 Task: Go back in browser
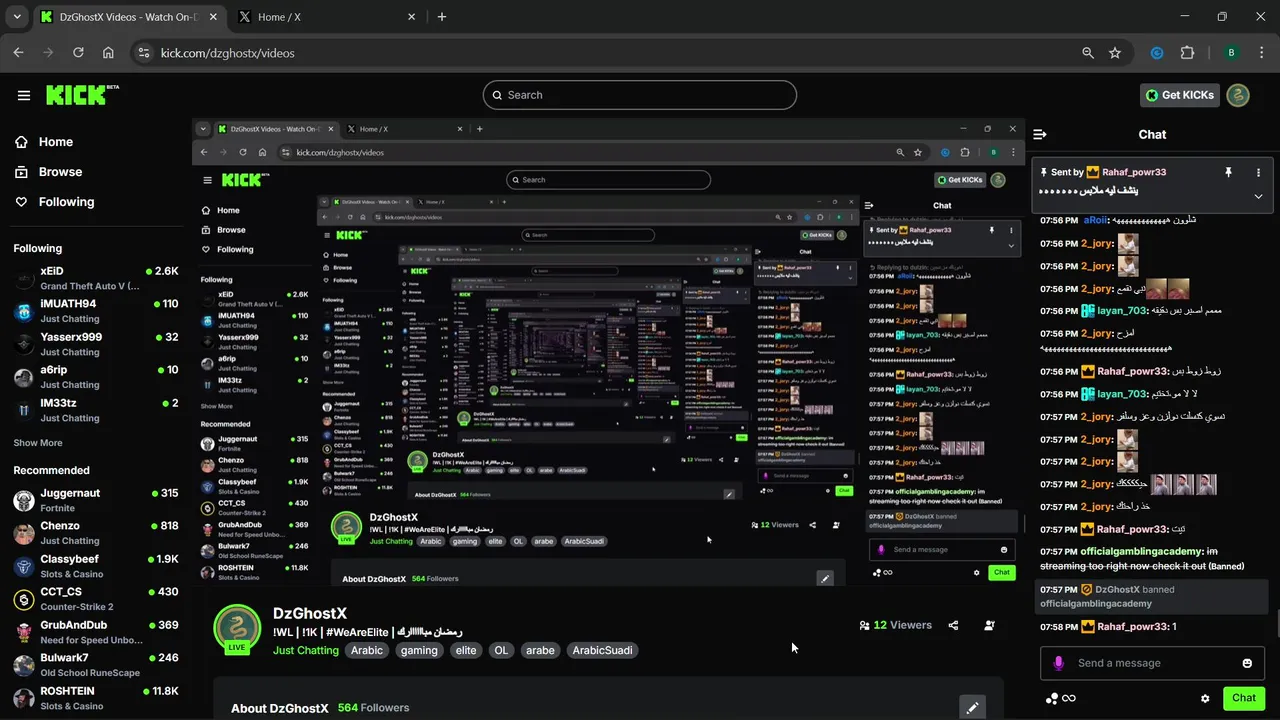(x=18, y=53)
